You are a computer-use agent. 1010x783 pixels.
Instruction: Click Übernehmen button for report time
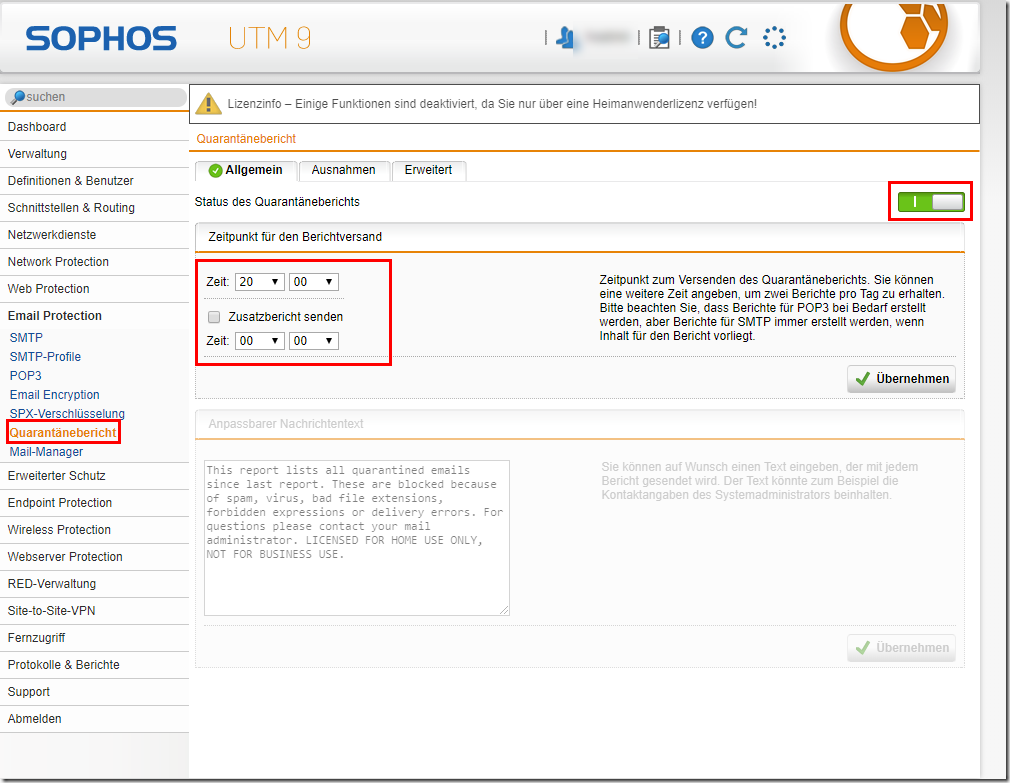901,379
